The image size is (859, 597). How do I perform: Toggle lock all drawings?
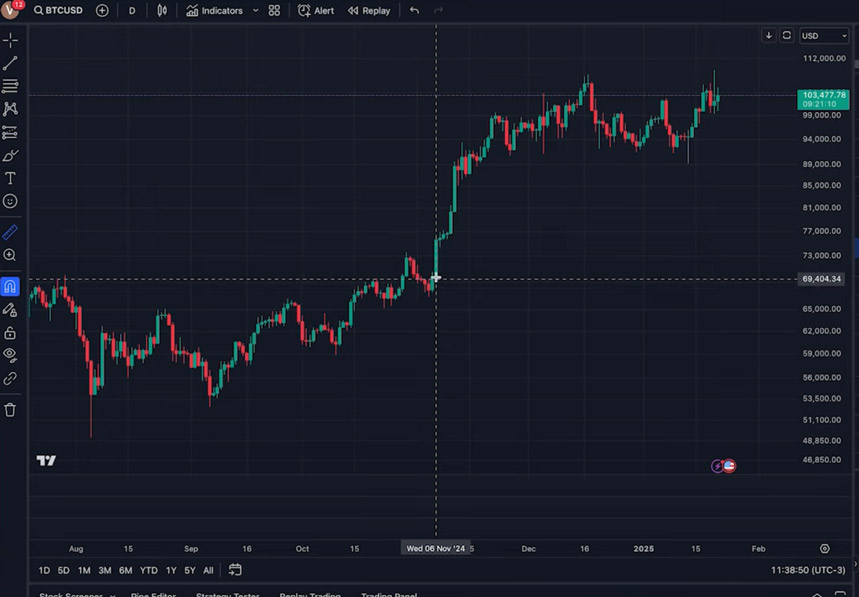click(x=10, y=333)
